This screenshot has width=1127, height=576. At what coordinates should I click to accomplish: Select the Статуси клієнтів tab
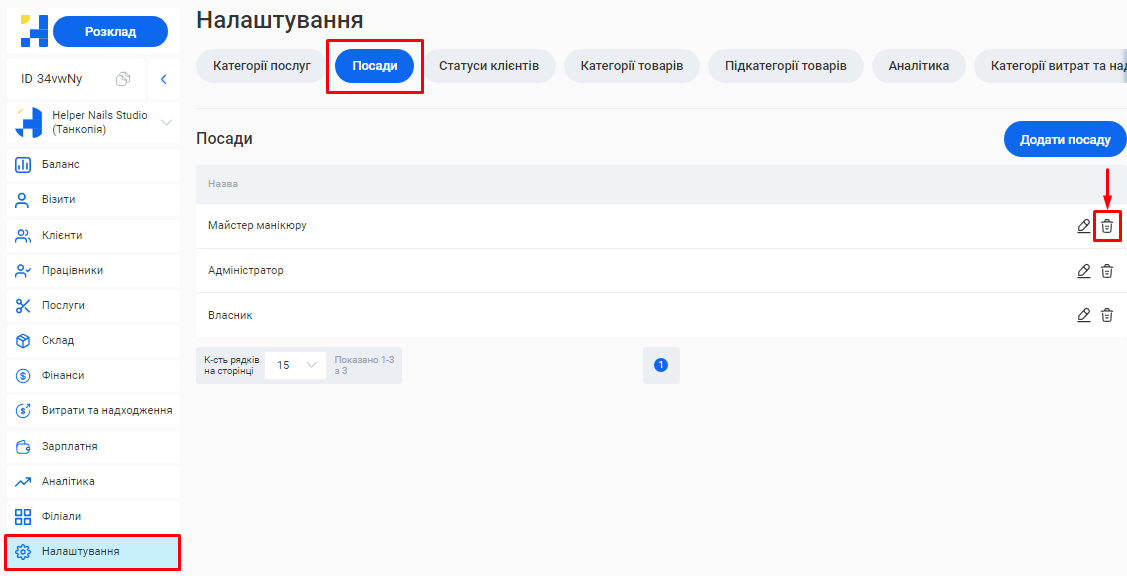point(489,66)
